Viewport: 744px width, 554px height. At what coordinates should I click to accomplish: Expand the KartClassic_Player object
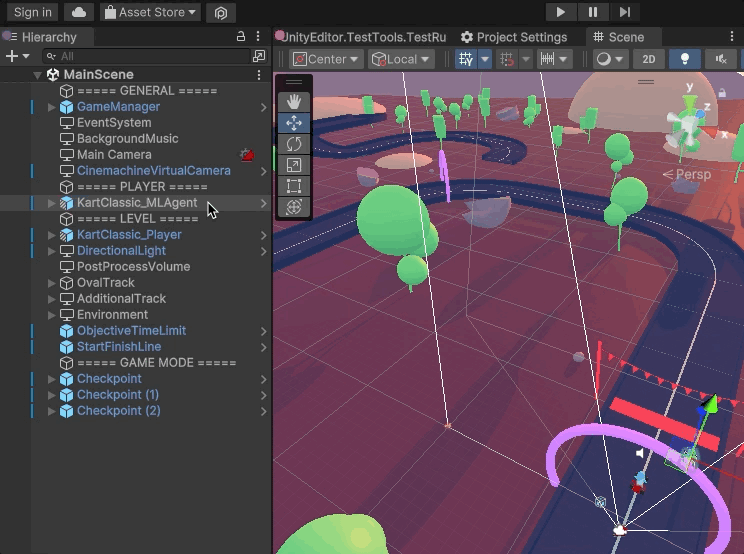coord(52,235)
